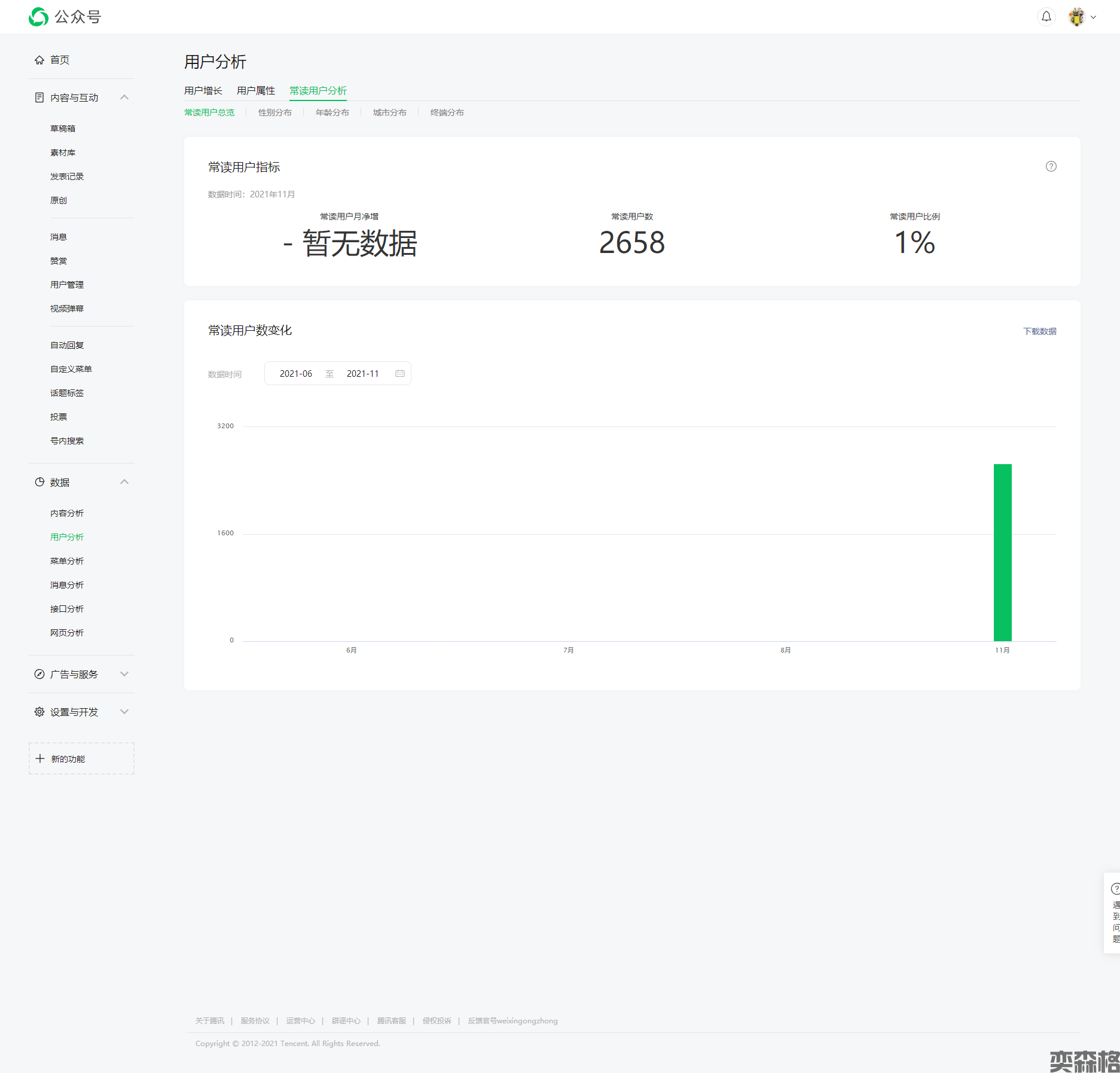Viewport: 1120px width, 1073px height.
Task: Click the plus icon for 新的功能
Action: 40,758
